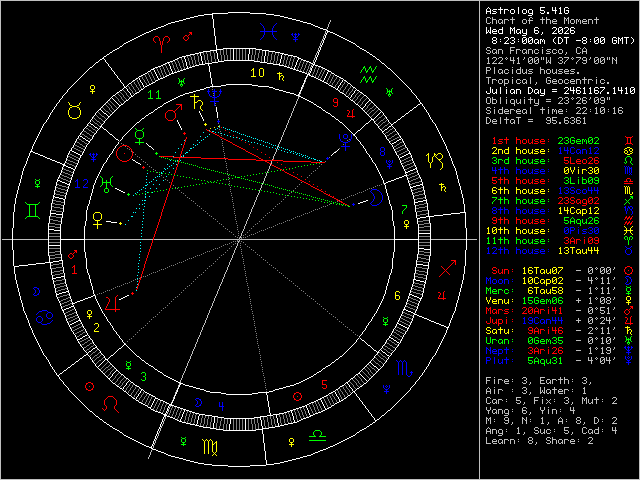Click the Gemini glyph ending the 1st house row
The width and height of the screenshot is (640, 480).
click(x=629, y=141)
